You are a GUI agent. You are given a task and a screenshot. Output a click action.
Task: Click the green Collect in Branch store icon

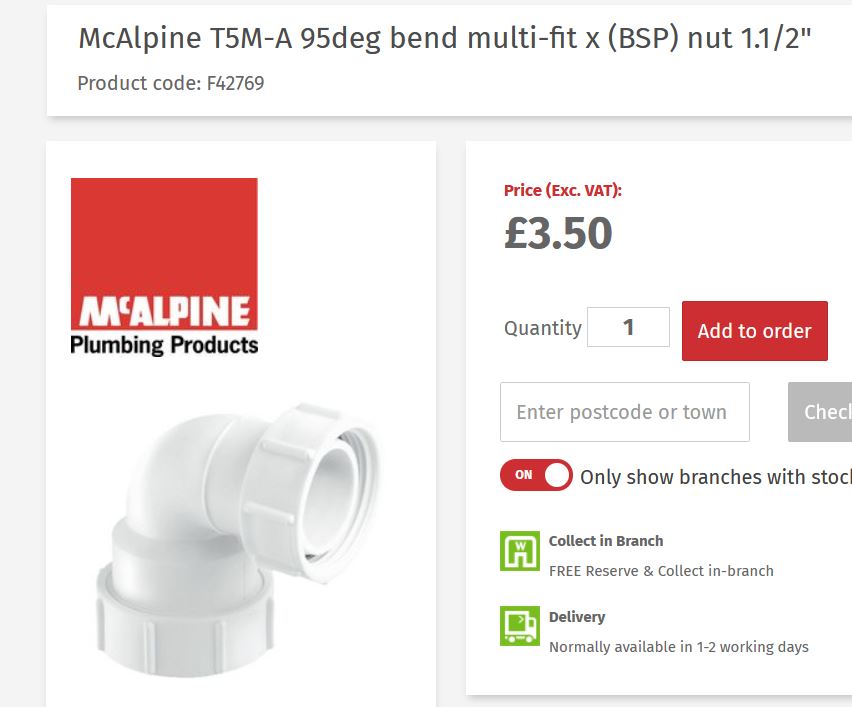point(518,549)
